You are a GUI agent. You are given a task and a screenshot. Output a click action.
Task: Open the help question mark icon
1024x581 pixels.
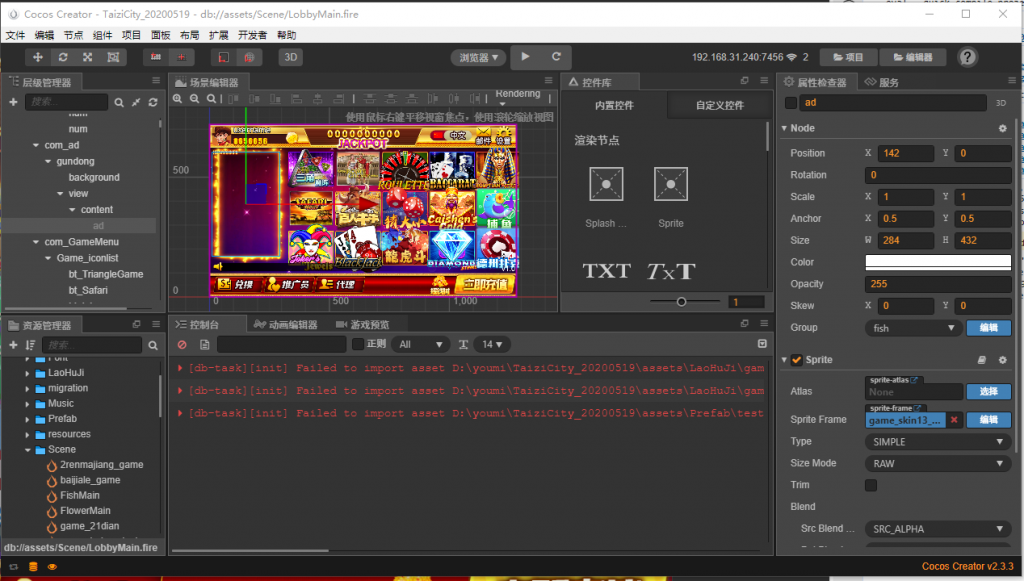click(967, 57)
